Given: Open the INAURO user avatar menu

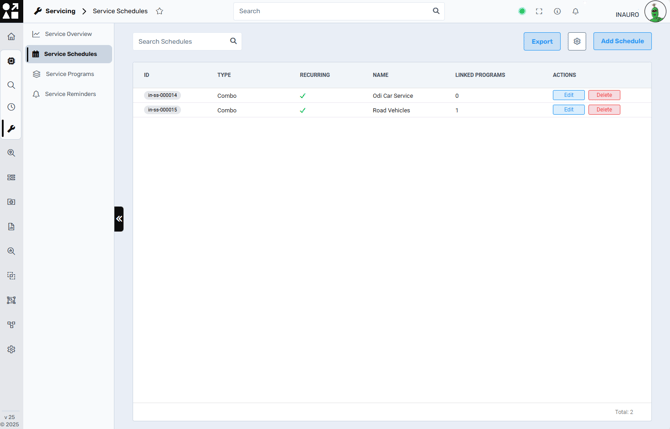Looking at the screenshot, I should click(655, 12).
